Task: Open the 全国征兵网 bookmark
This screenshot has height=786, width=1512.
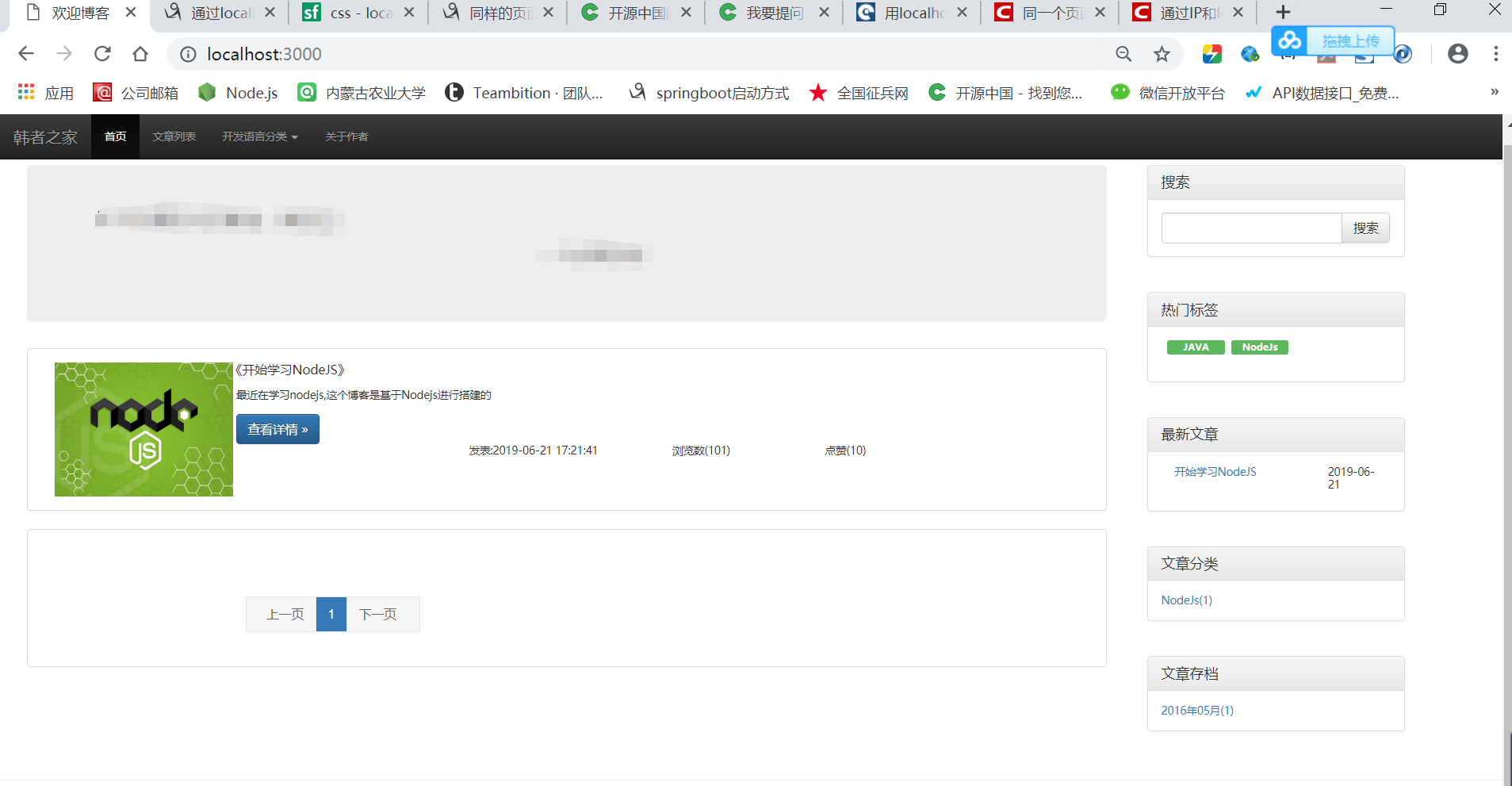Action: coord(859,93)
